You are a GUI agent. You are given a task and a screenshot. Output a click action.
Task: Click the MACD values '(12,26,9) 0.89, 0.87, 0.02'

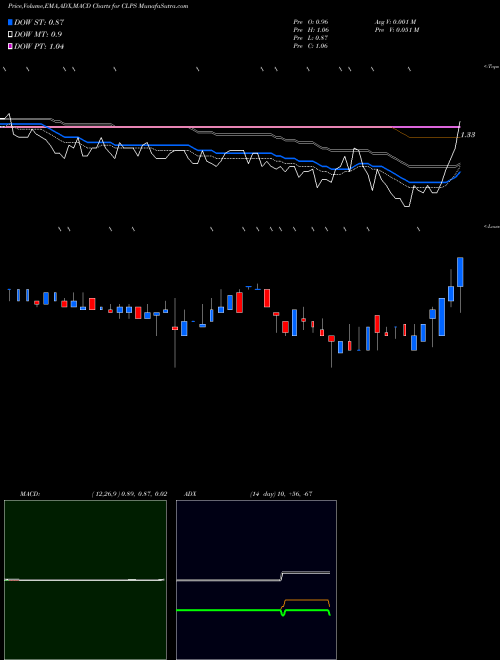(x=129, y=494)
